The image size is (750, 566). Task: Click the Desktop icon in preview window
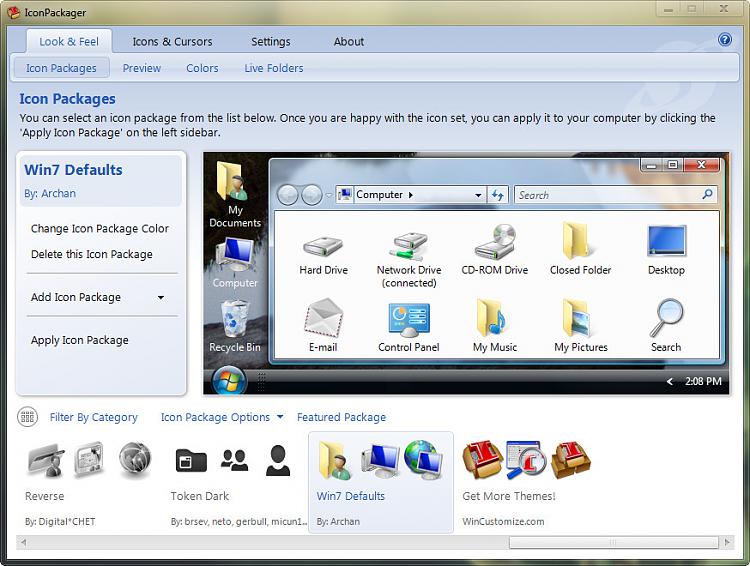[666, 241]
